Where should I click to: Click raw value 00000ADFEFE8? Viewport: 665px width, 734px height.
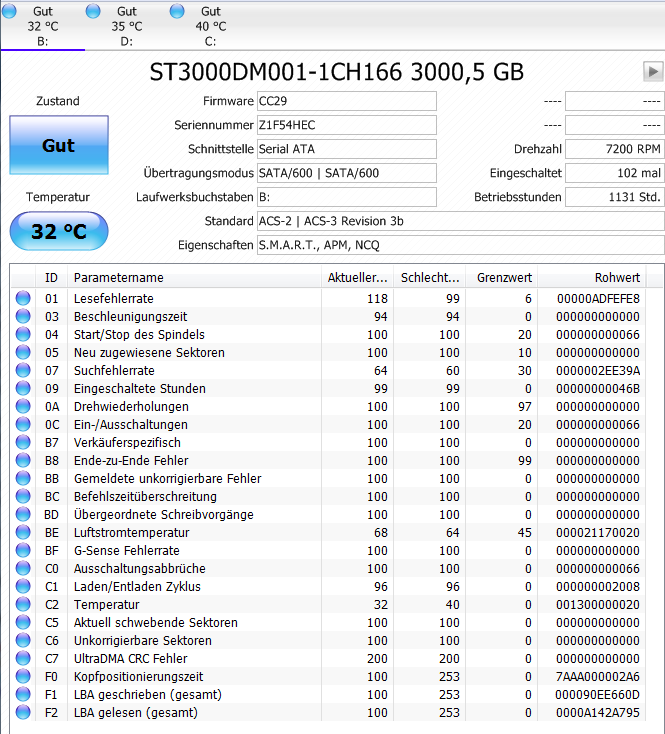coord(598,298)
